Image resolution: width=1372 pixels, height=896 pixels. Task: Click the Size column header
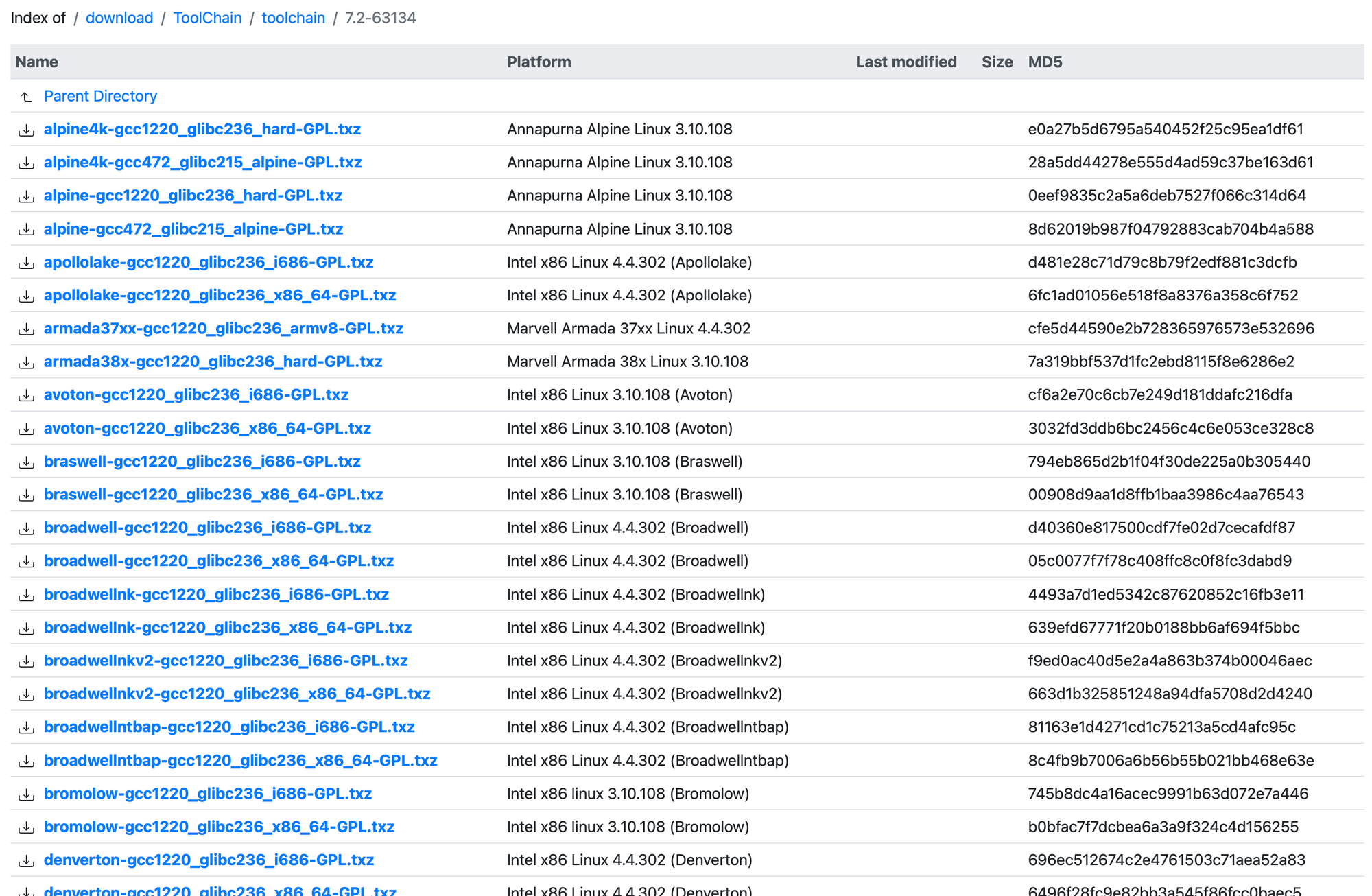click(x=997, y=62)
